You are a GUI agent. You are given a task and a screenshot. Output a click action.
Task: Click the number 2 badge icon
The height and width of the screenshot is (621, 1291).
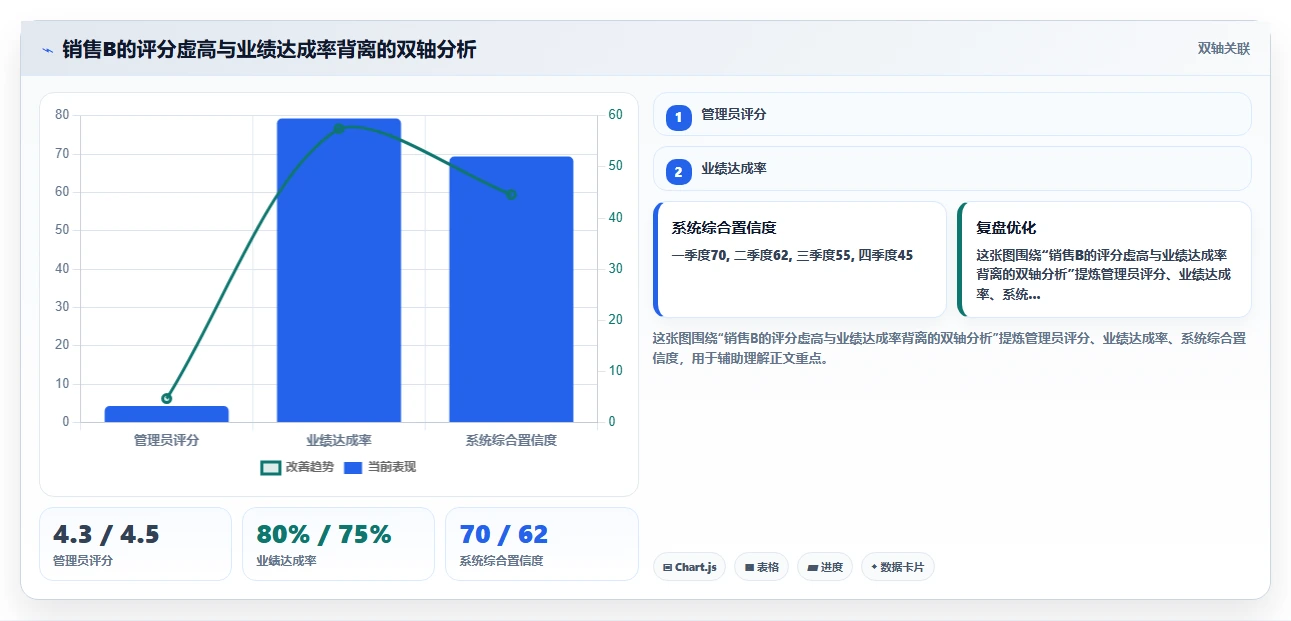(x=679, y=172)
